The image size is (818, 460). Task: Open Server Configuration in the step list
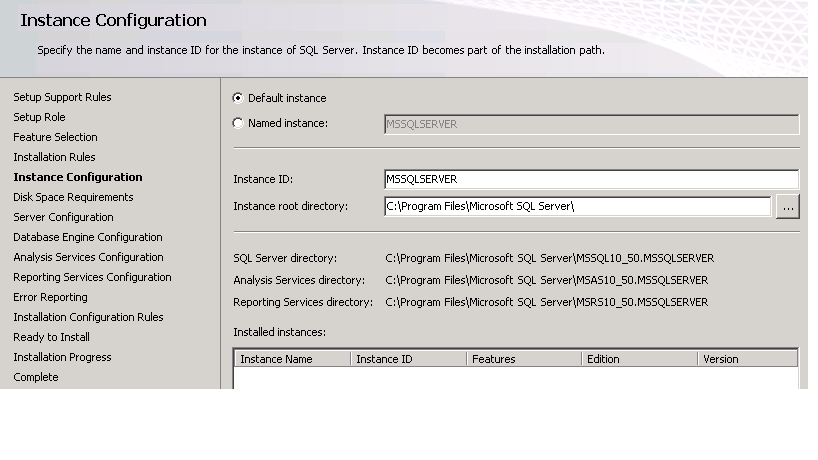point(63,217)
